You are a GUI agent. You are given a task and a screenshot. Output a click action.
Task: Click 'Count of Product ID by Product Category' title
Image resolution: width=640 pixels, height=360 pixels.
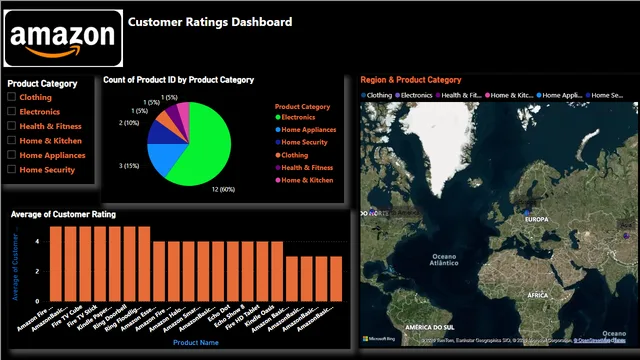click(178, 80)
